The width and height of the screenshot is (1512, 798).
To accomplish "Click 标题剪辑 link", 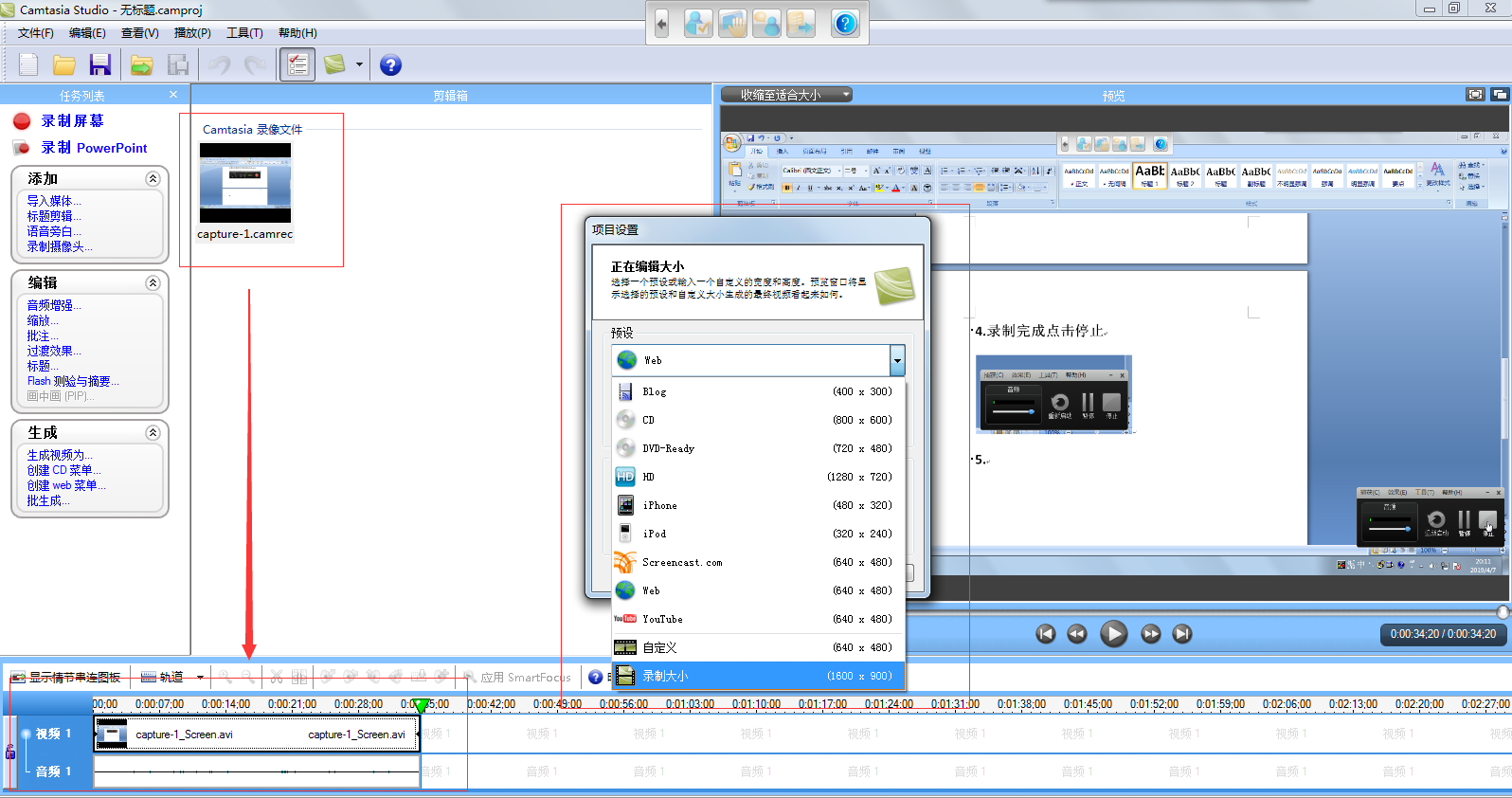I will 54,216.
